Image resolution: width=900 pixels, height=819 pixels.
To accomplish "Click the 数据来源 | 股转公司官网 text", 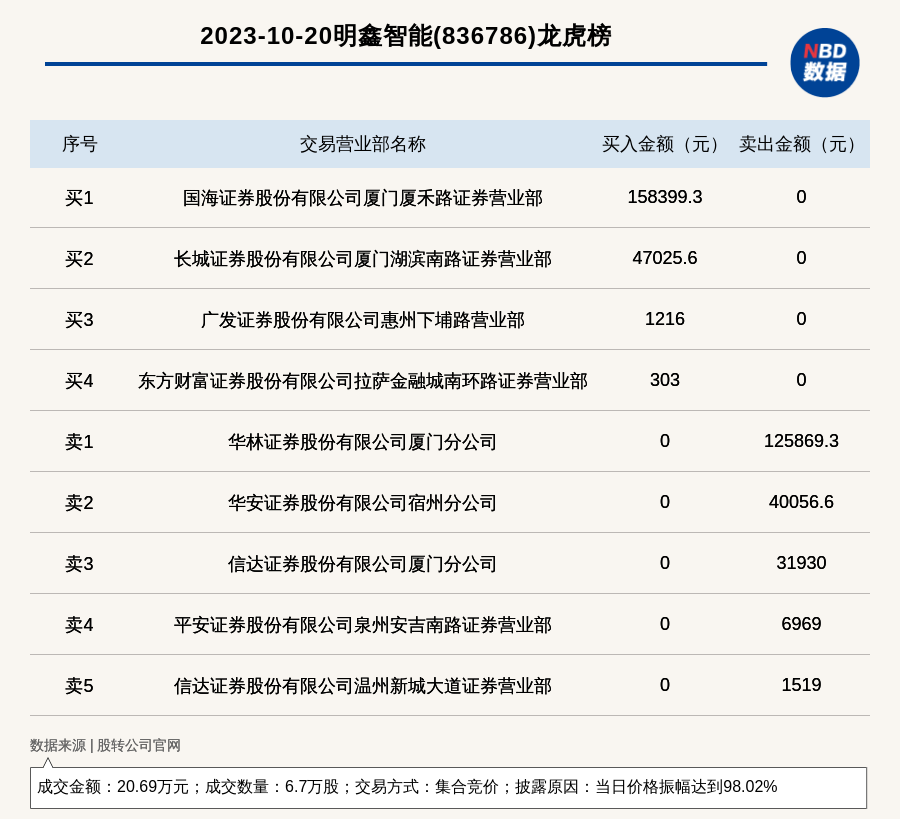I will (x=106, y=746).
